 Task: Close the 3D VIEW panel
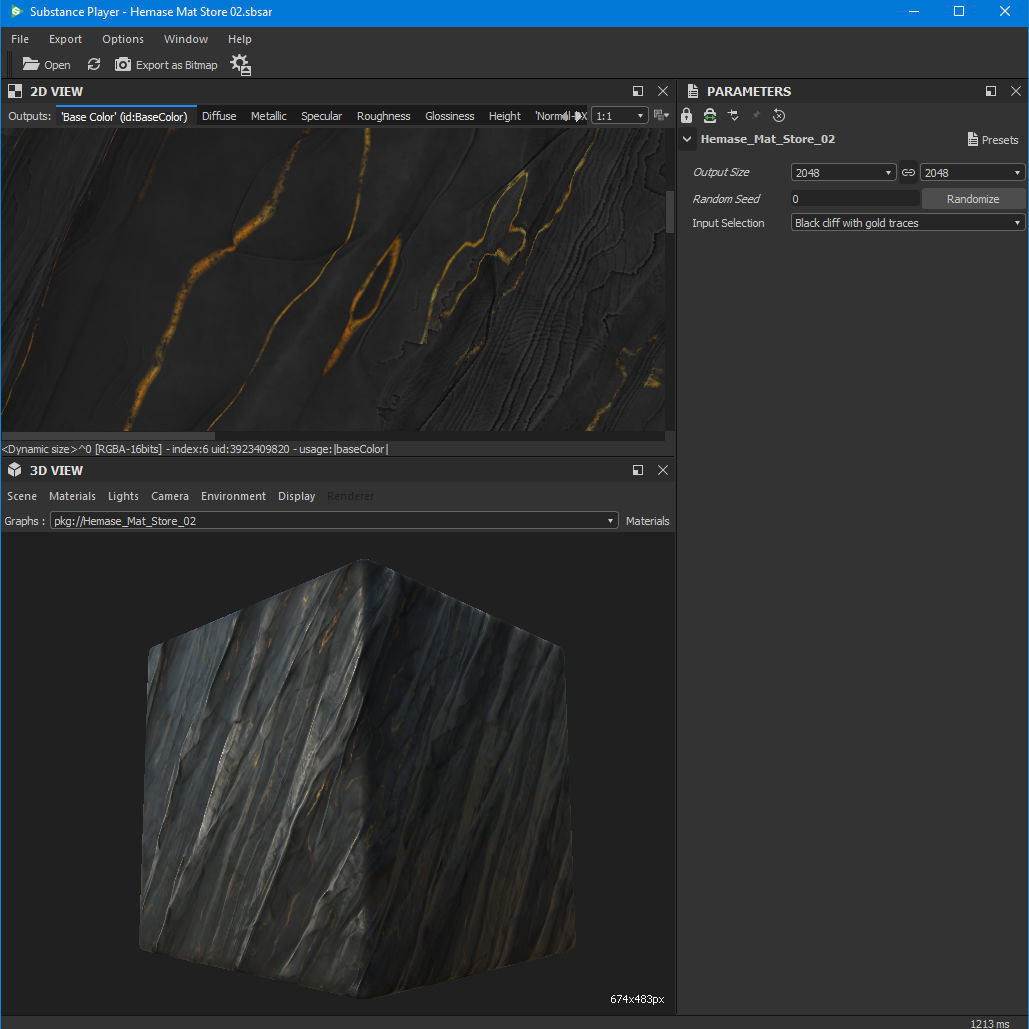click(x=663, y=470)
